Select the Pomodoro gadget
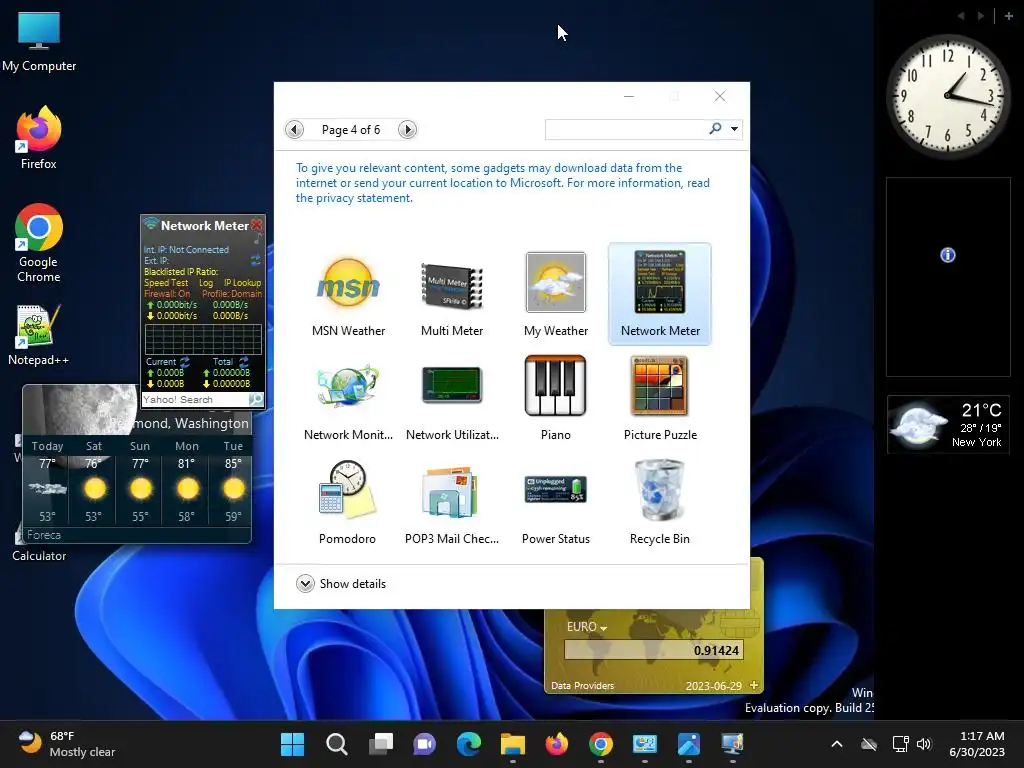The image size is (1024, 768). click(348, 503)
